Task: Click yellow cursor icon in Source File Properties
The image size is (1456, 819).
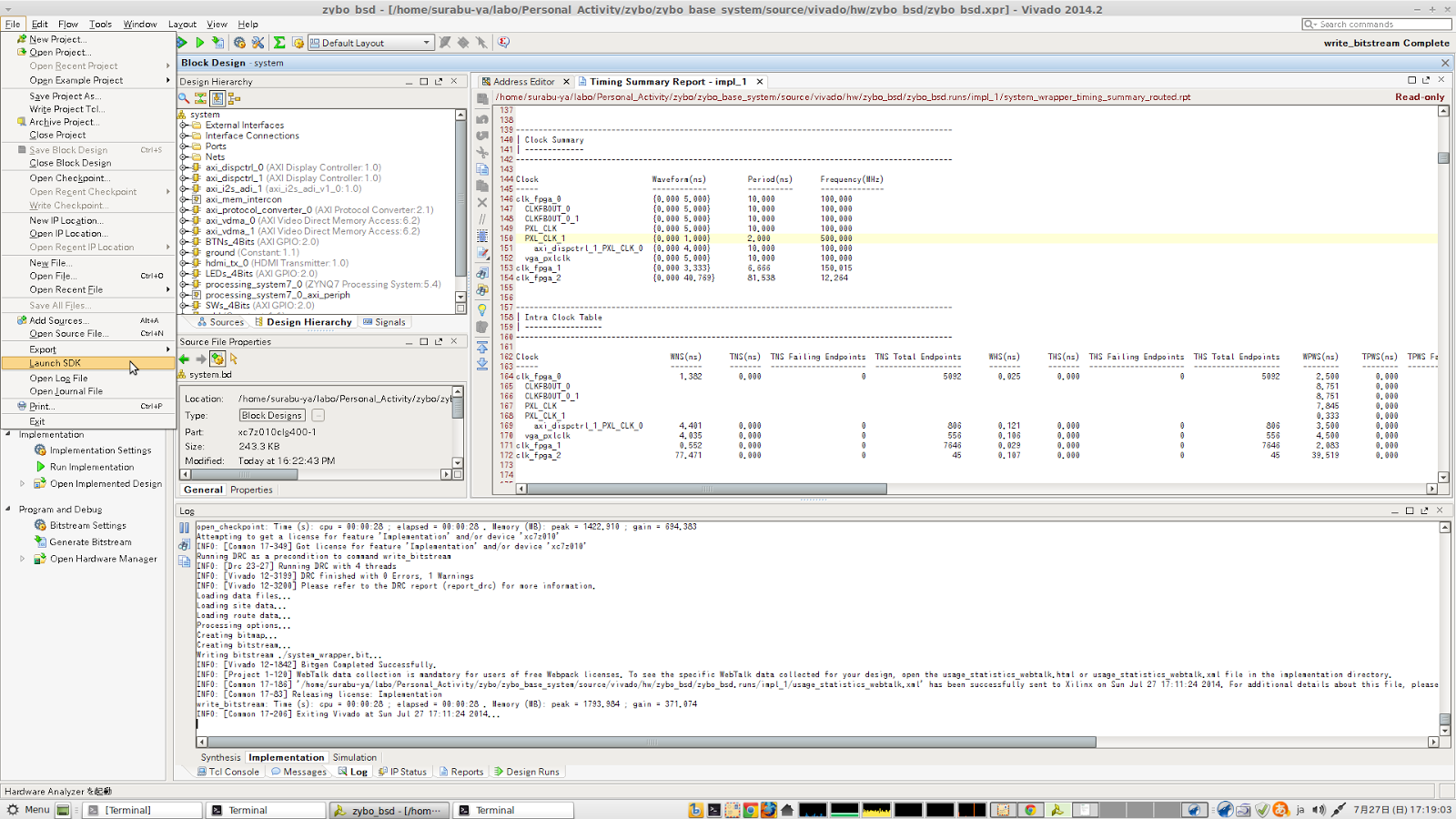Action: coord(234,359)
